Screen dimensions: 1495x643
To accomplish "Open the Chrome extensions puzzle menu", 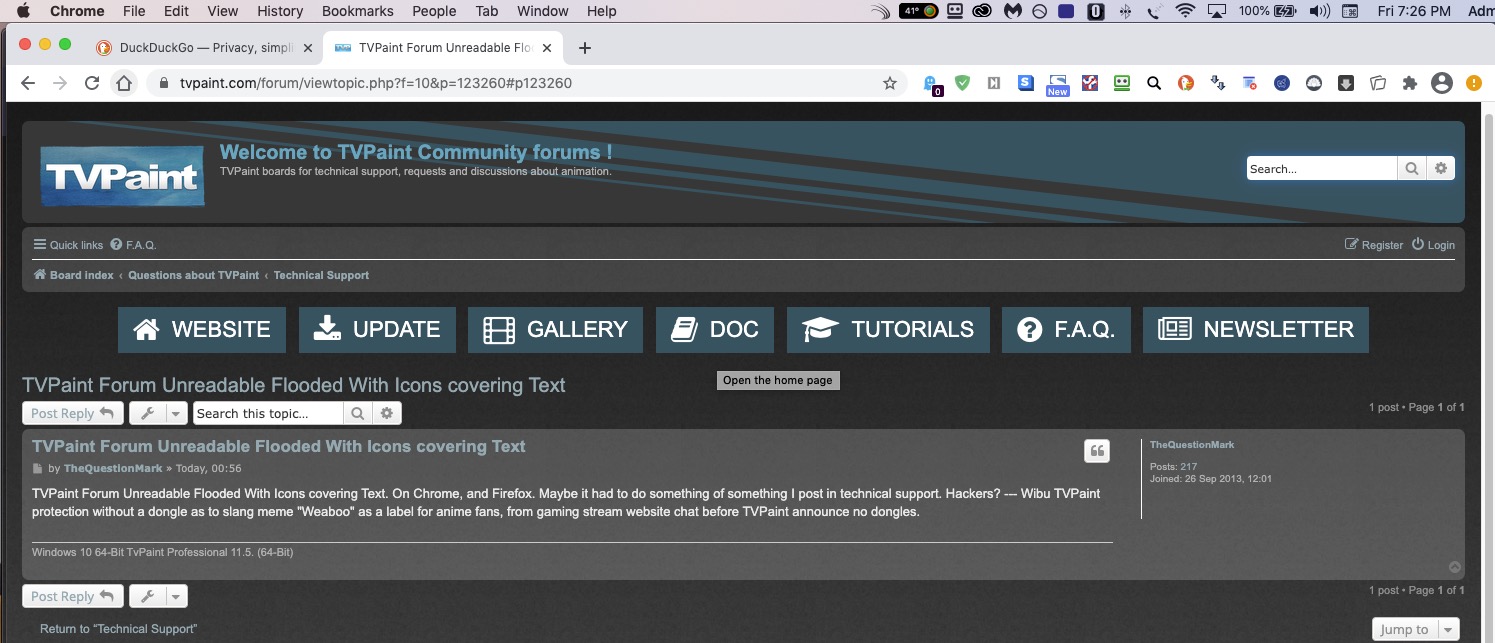I will 1410,83.
